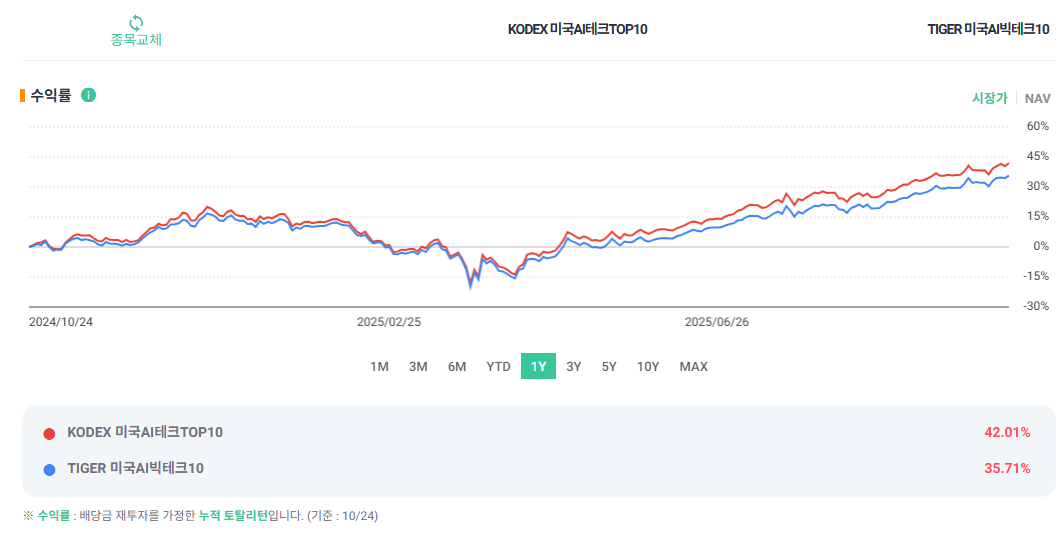Image resolution: width=1064 pixels, height=536 pixels.
Task: Click the red KODEX legend dot
Action: (49, 434)
